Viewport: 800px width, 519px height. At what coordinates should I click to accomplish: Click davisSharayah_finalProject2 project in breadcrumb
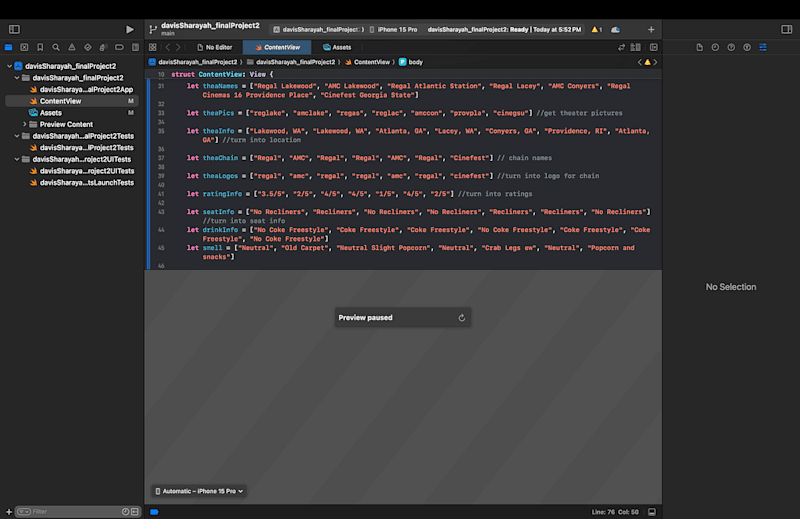coord(193,62)
